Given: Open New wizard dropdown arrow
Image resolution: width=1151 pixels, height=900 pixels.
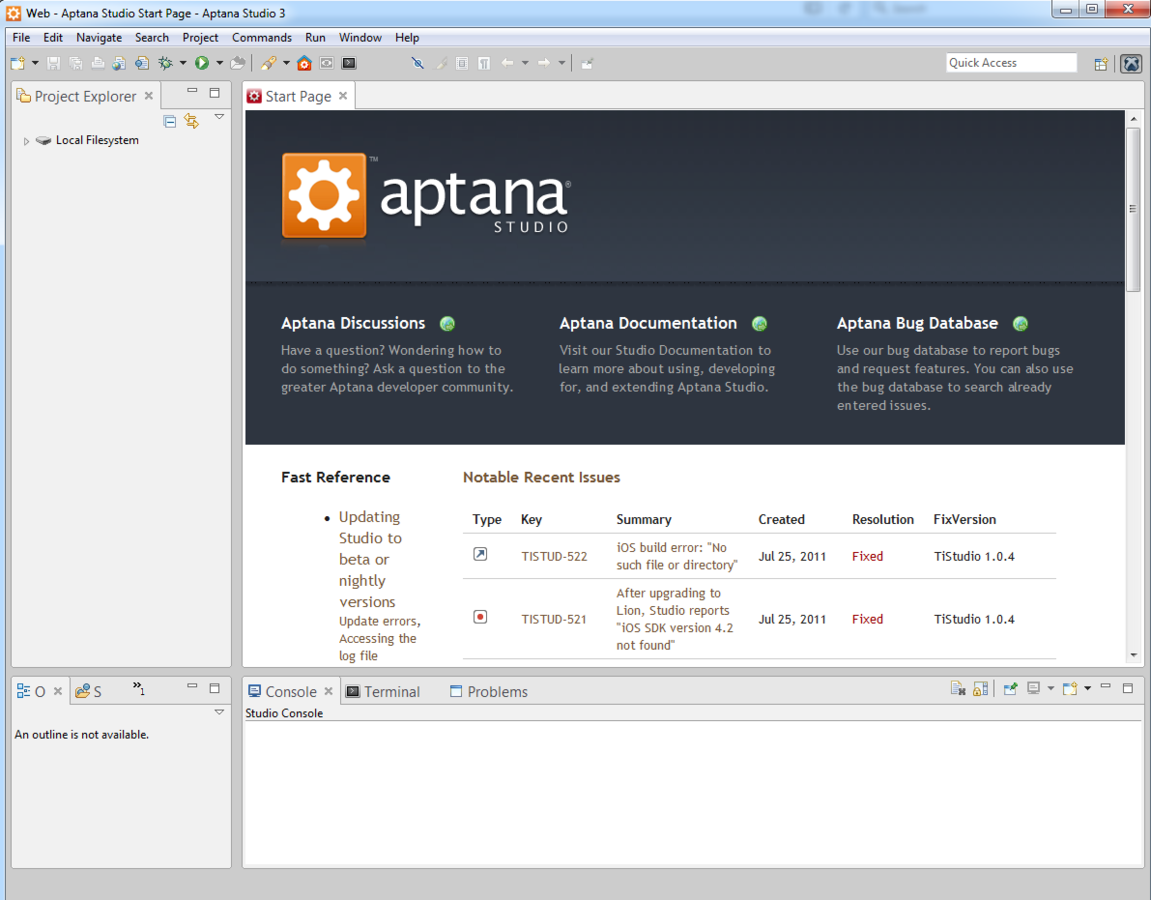Looking at the screenshot, I should click(x=35, y=63).
